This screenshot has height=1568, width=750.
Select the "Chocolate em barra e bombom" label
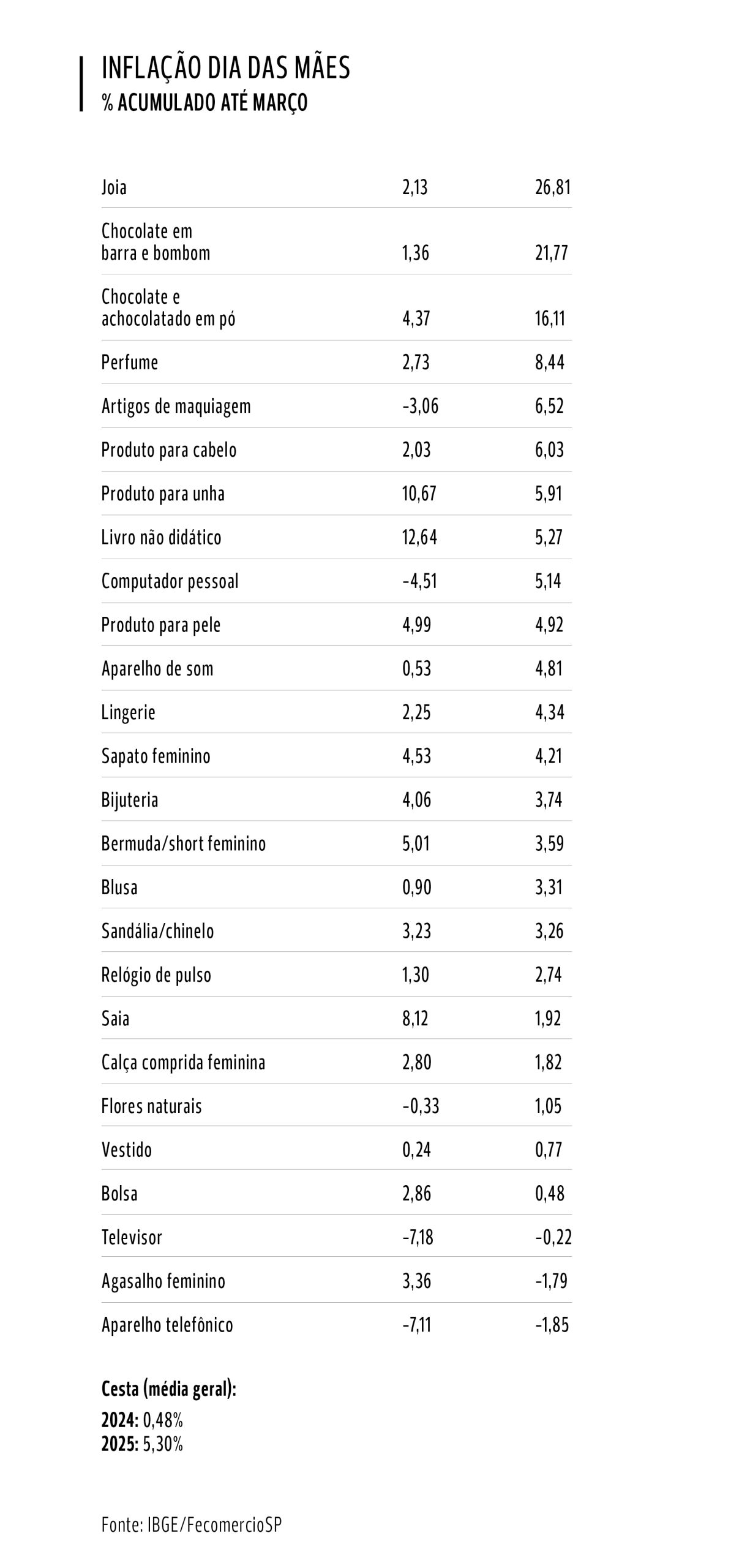click(156, 242)
